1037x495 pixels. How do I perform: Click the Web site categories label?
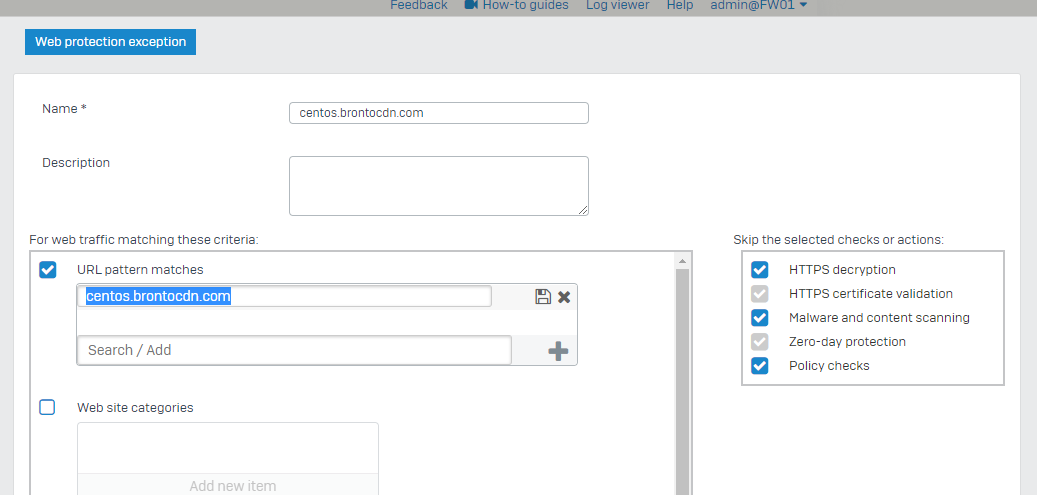tap(135, 408)
